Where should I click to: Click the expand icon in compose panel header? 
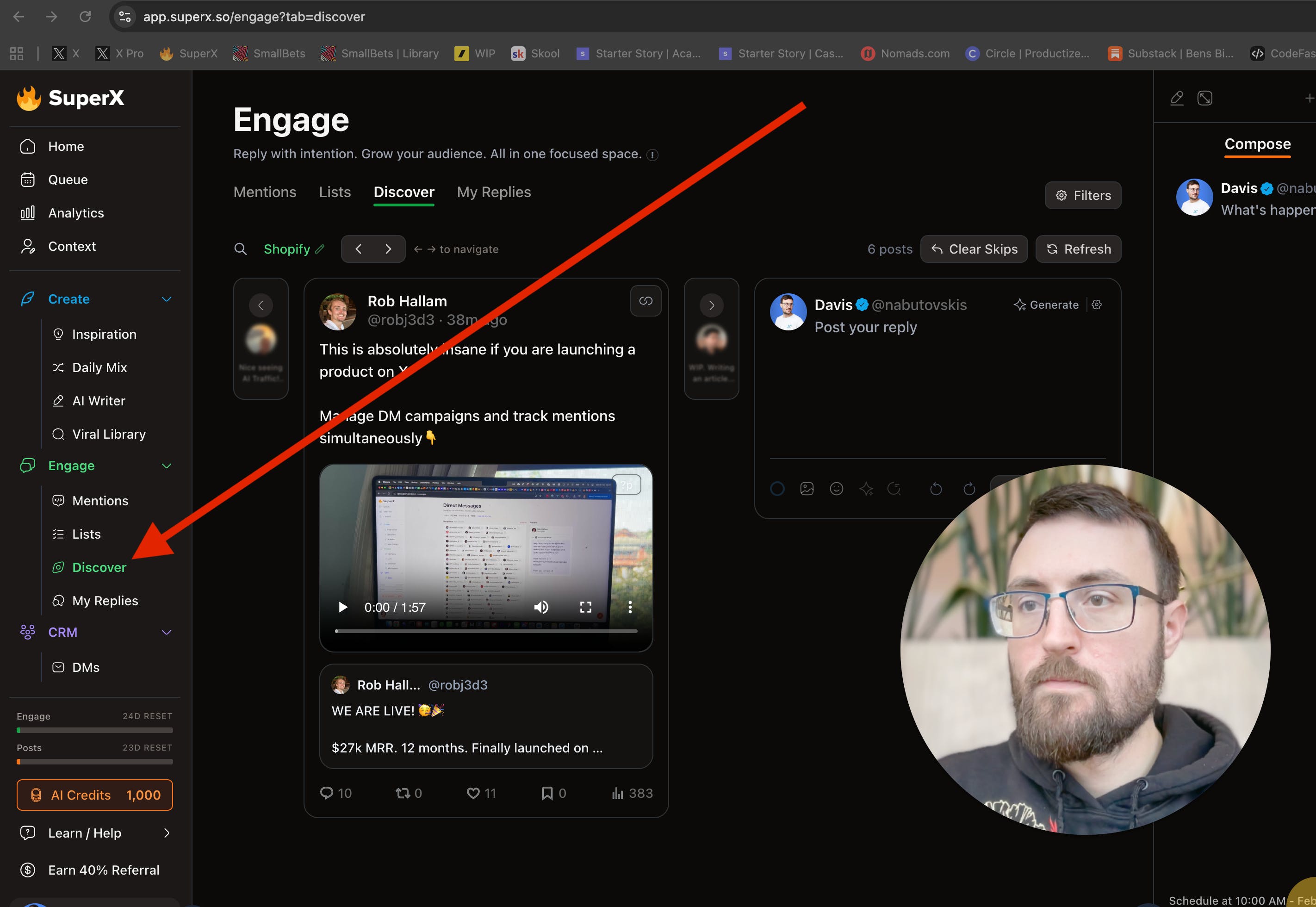(x=1204, y=98)
